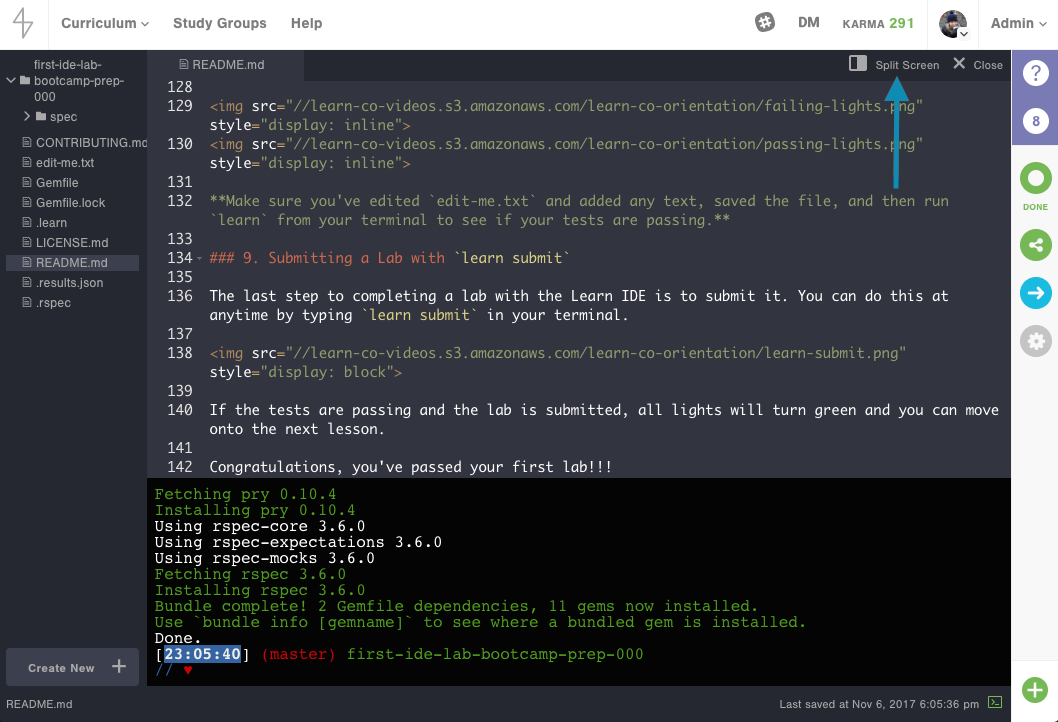
Task: Click the green plus icon bottom right
Action: point(1035,690)
